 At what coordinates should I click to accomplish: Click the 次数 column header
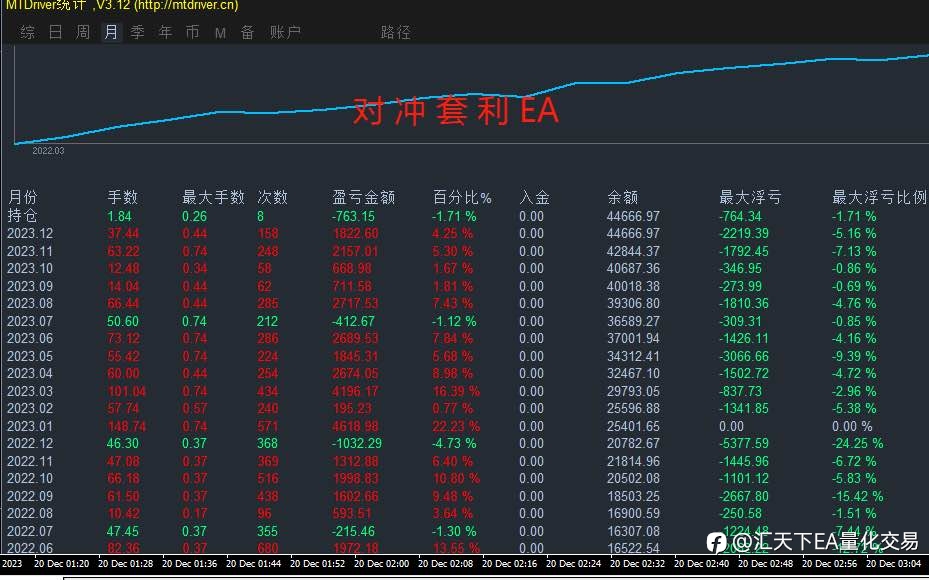273,197
